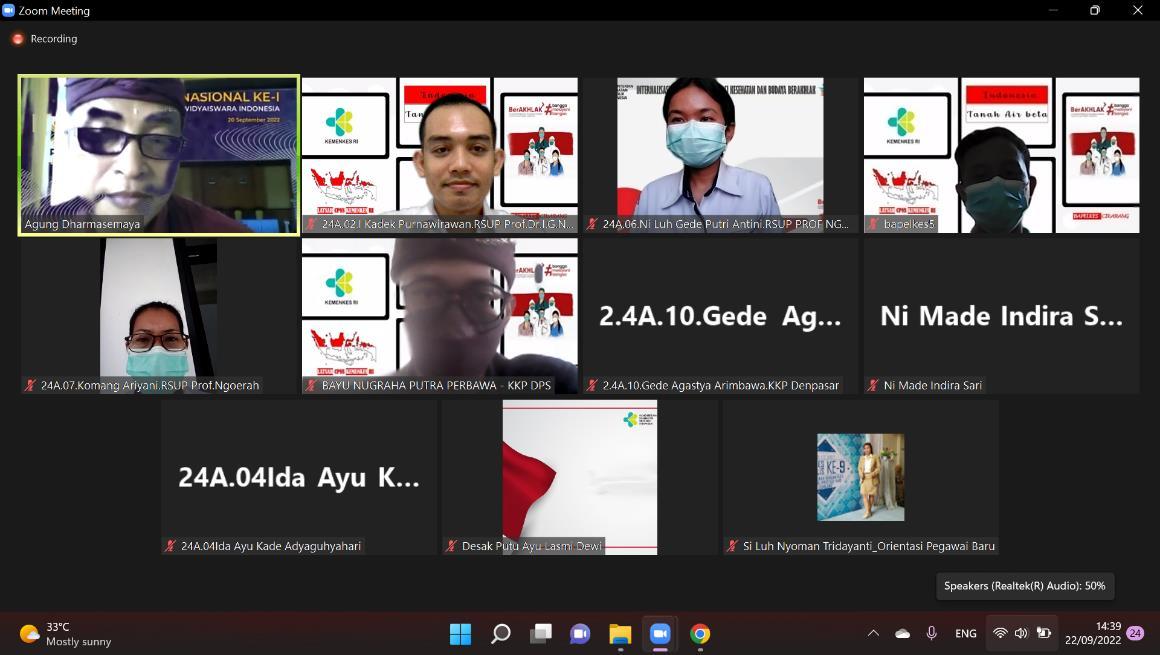
Task: Open the Teams Chat taskbar icon
Action: (x=580, y=634)
